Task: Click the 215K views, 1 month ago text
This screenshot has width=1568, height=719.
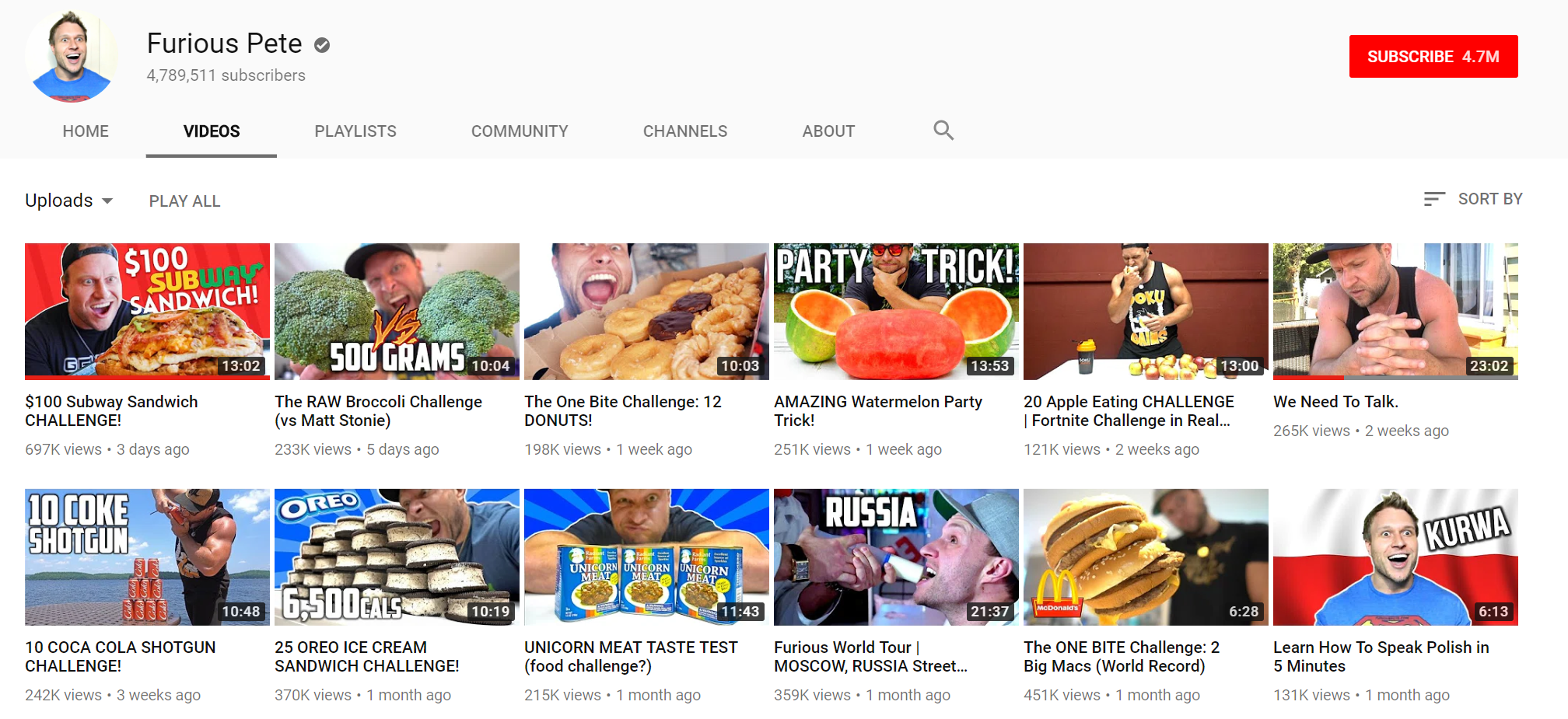Action: point(613,695)
